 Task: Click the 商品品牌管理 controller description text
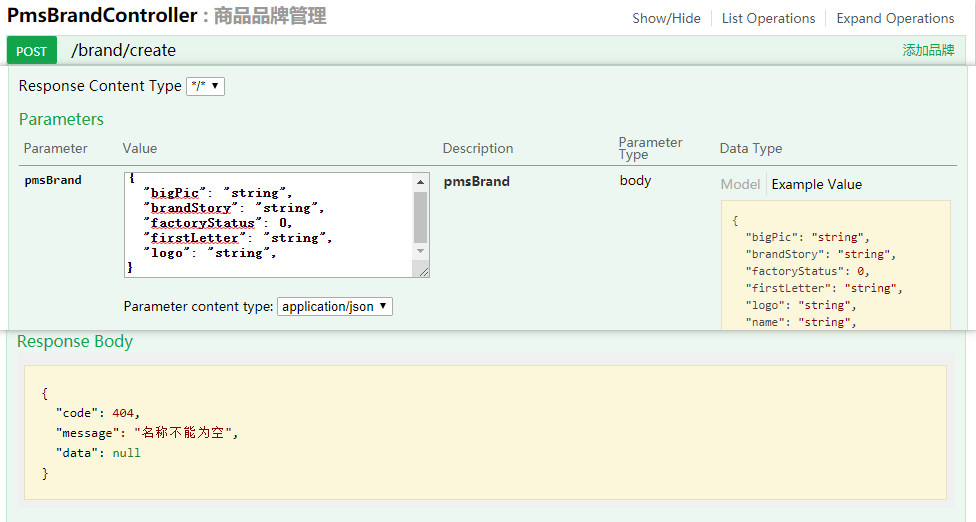coord(270,16)
